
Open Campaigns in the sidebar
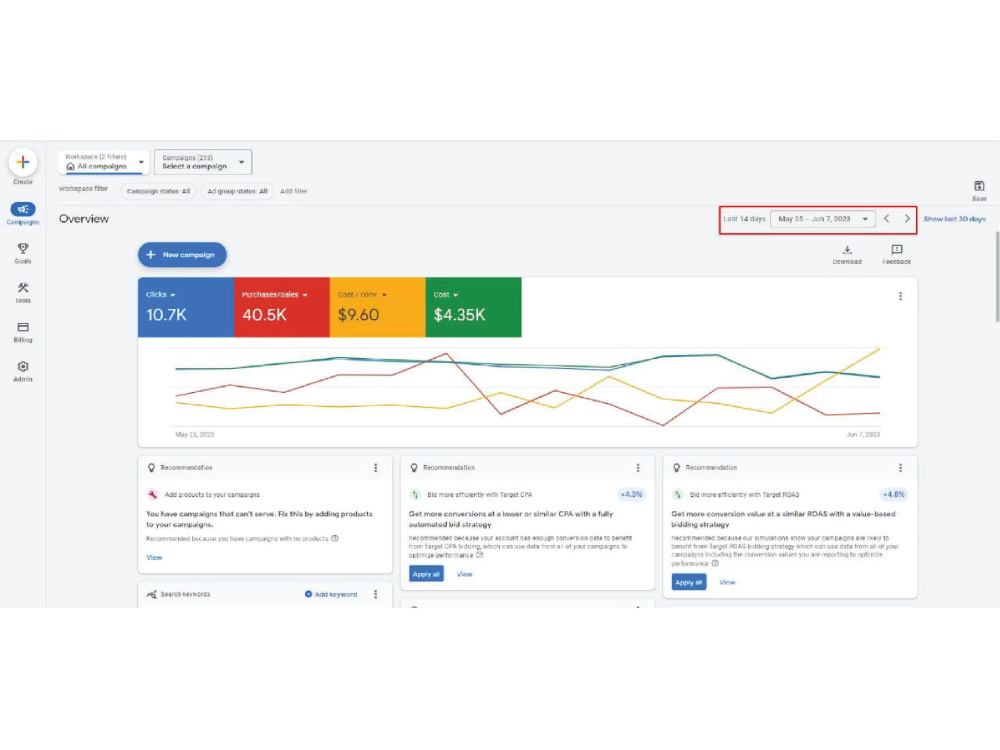pos(23,214)
